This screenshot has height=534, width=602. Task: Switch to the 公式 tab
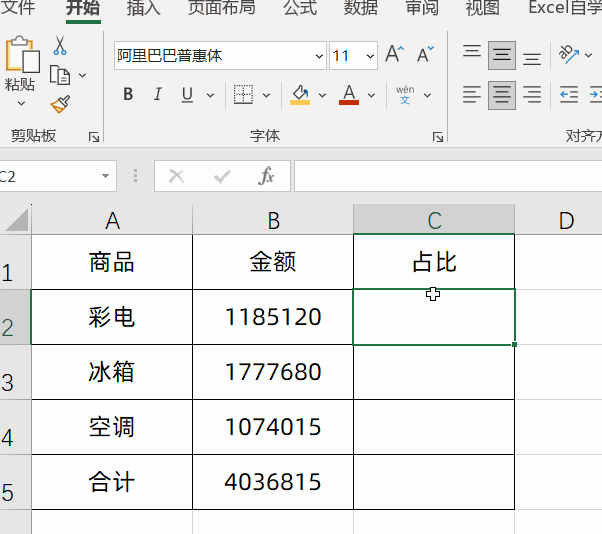click(300, 8)
